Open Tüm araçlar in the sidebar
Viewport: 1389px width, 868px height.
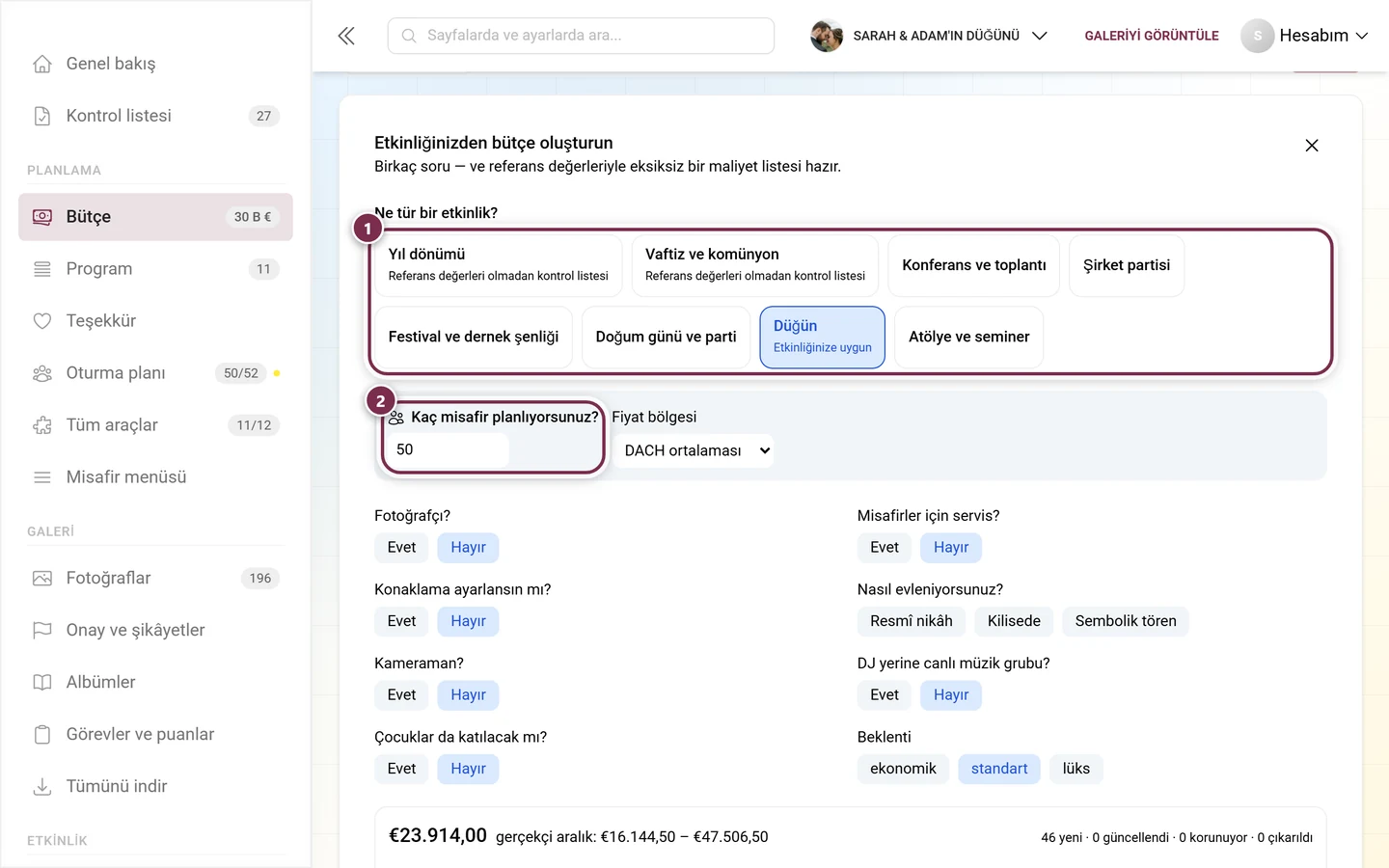point(155,425)
